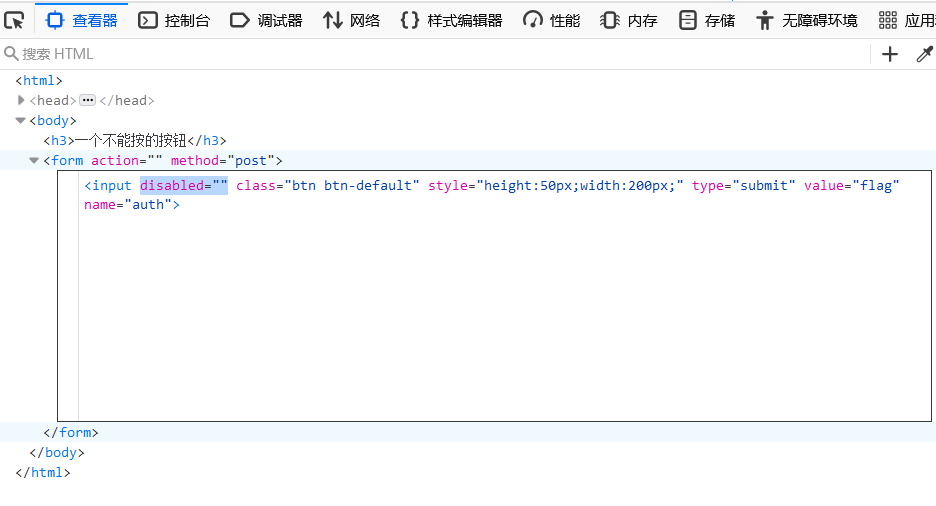Screen dimensions: 936x506
Task: Open the 无障碍环境 accessibility tab
Action: pos(806,21)
